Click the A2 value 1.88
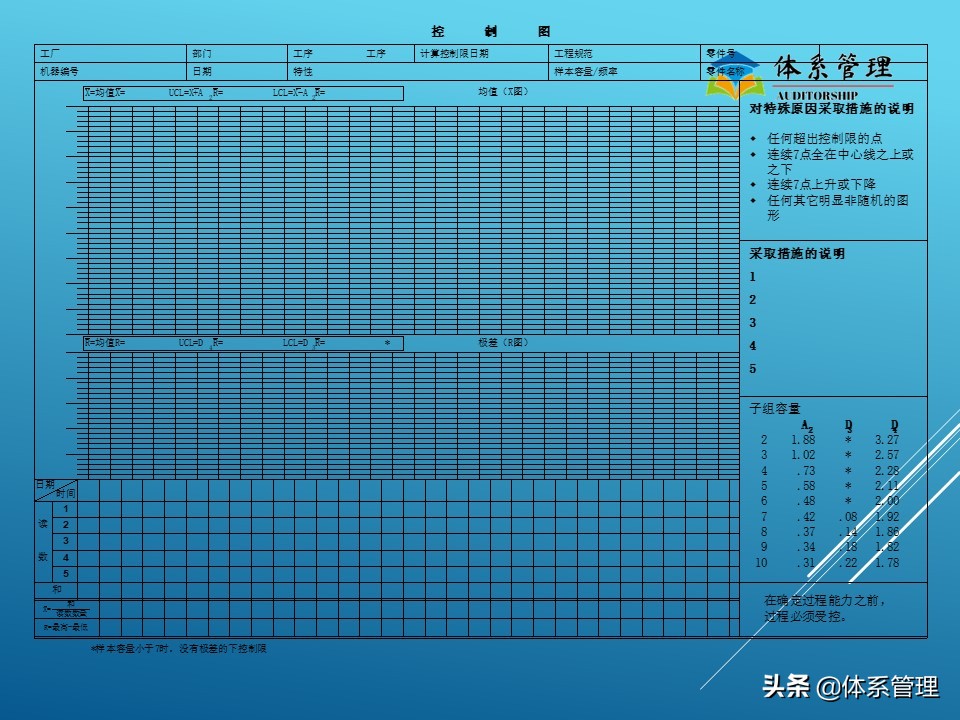This screenshot has height=720, width=960. click(803, 440)
